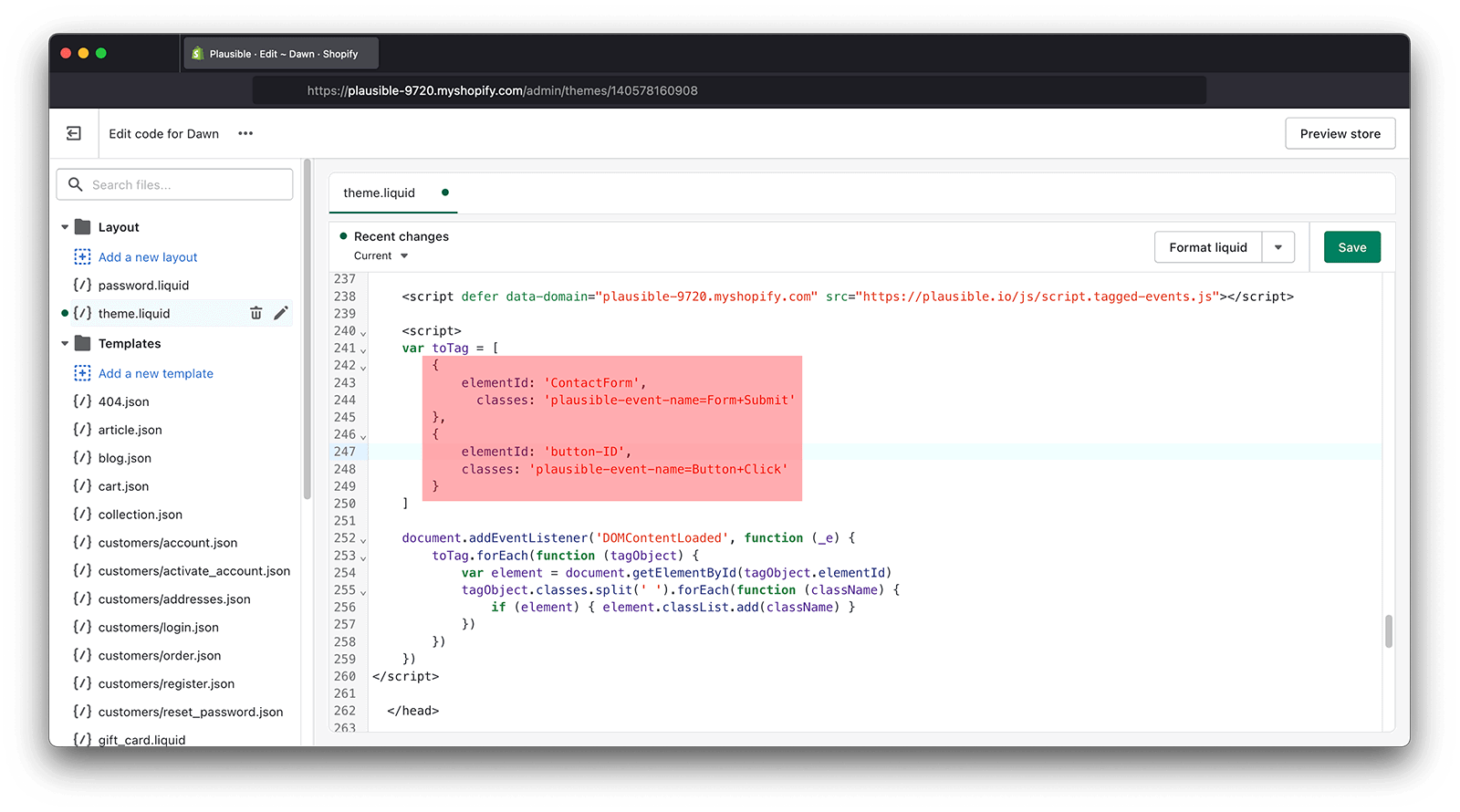Fold code block at line 252
Screen dimensions: 1460x812
coord(363,540)
